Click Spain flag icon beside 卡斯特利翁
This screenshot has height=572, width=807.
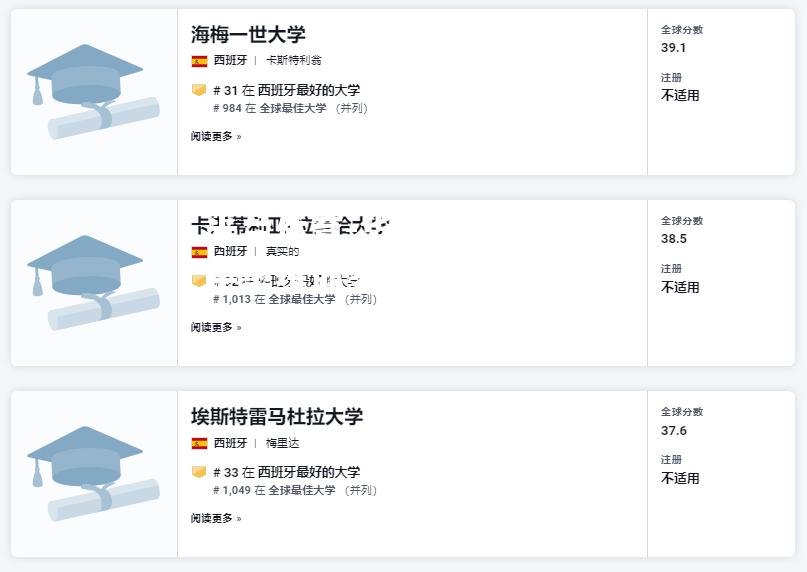coord(199,61)
